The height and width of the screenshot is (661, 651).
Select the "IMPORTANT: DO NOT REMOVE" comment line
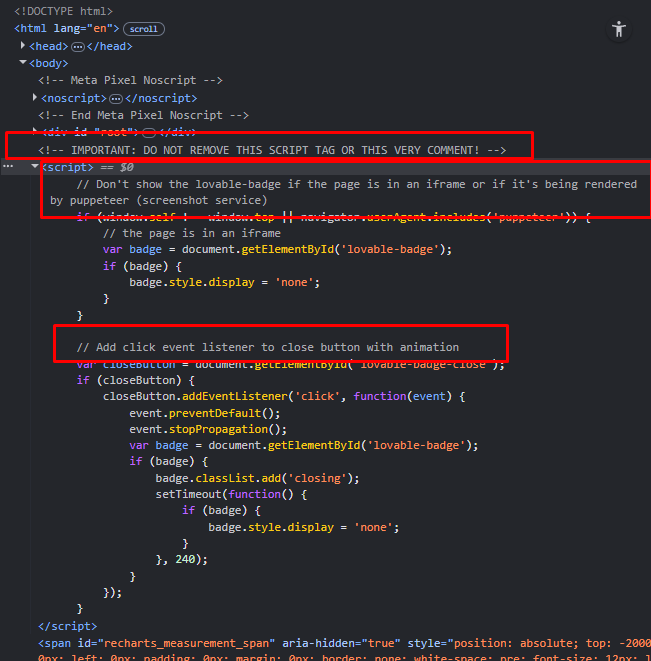272,150
